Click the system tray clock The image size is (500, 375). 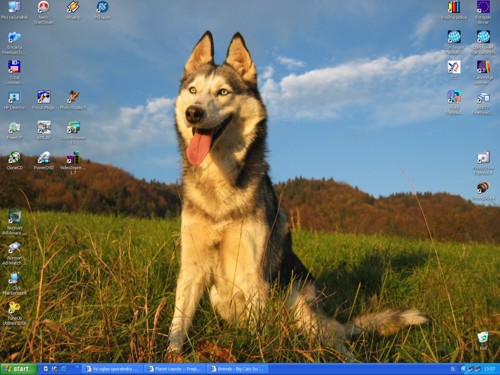point(489,369)
